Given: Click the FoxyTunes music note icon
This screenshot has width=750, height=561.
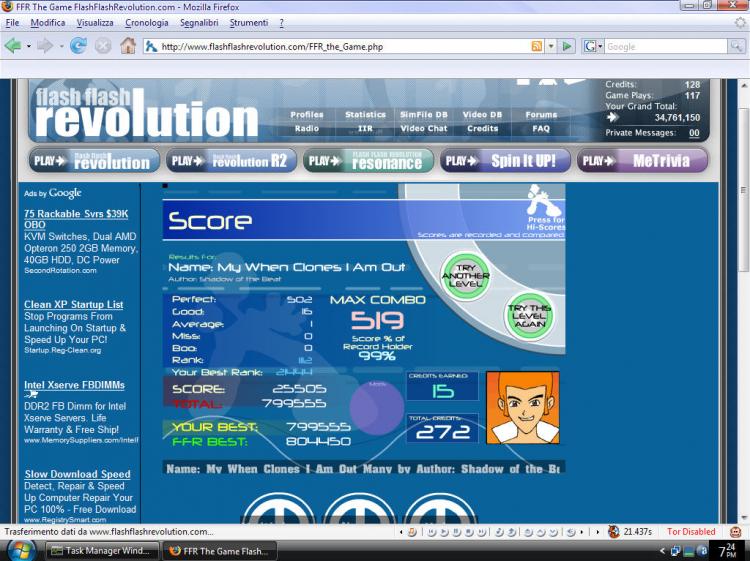Looking at the screenshot, I should (412, 532).
